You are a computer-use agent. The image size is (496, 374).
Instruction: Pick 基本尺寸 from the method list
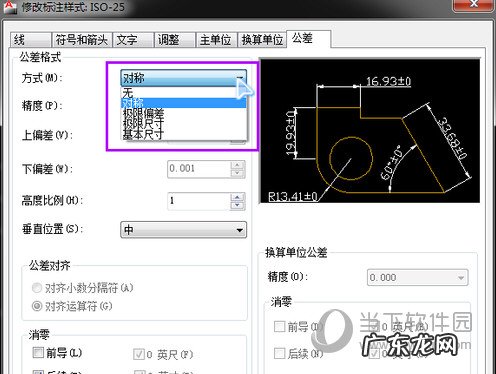tap(183, 134)
